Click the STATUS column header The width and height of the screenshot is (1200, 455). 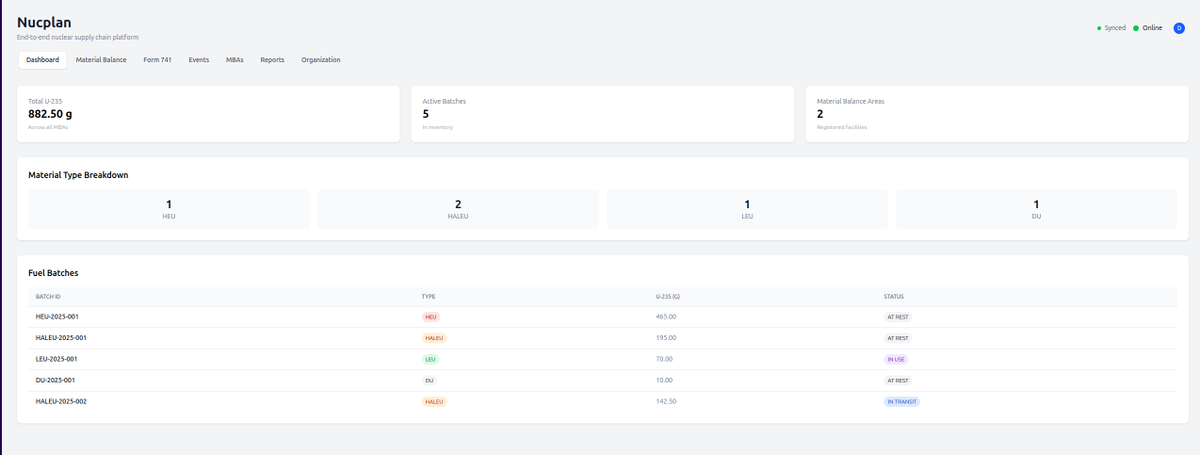(x=894, y=297)
